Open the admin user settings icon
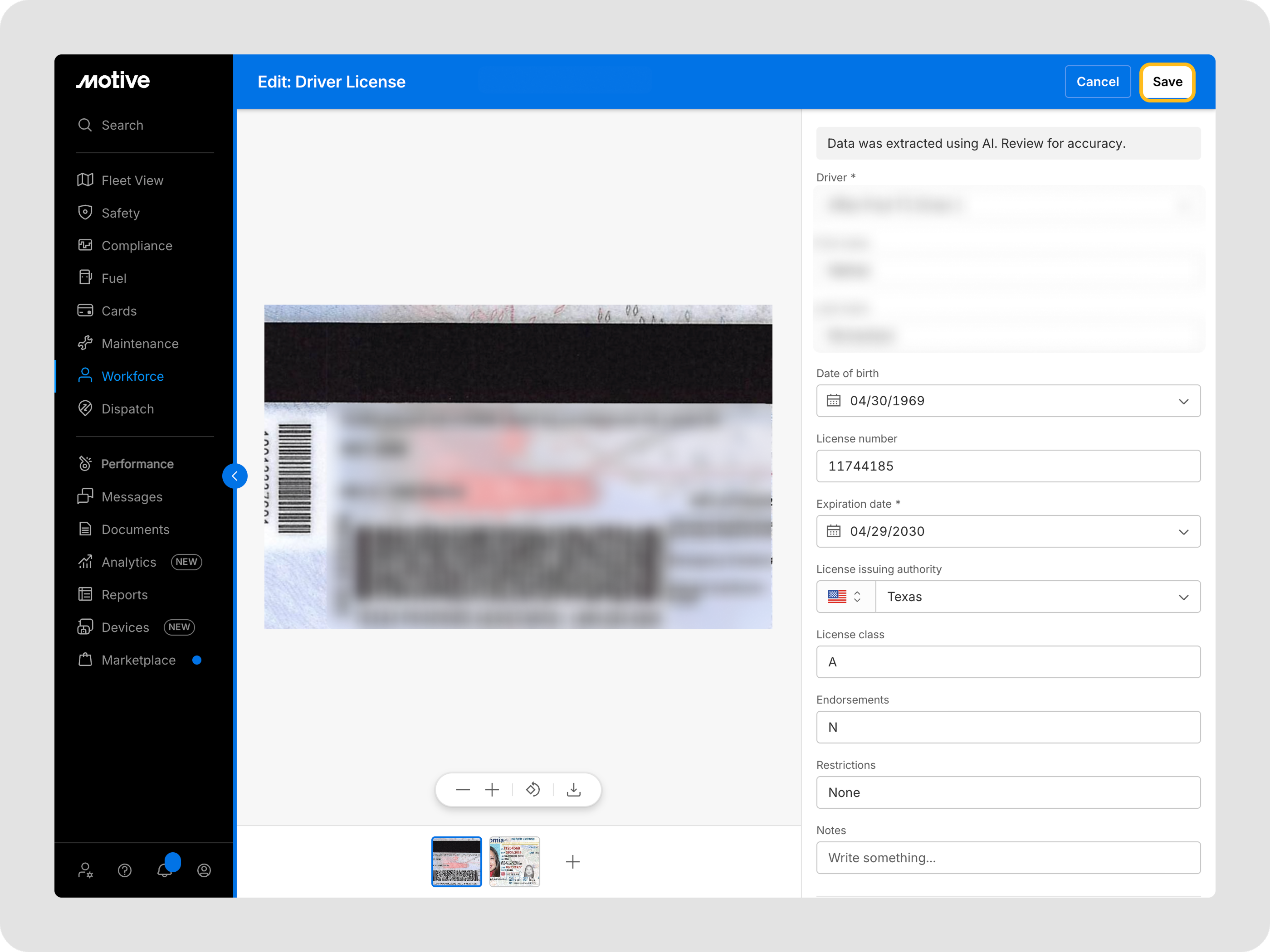 [x=86, y=870]
